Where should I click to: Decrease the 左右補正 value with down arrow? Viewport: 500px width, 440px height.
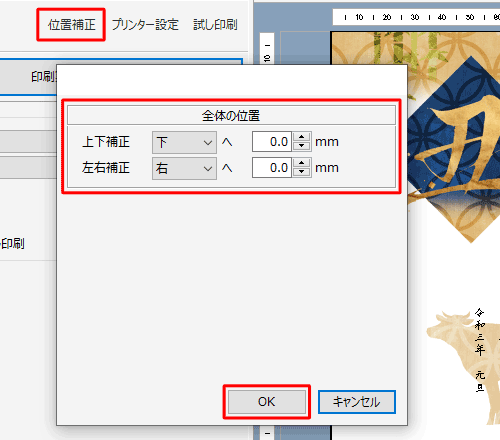click(302, 172)
